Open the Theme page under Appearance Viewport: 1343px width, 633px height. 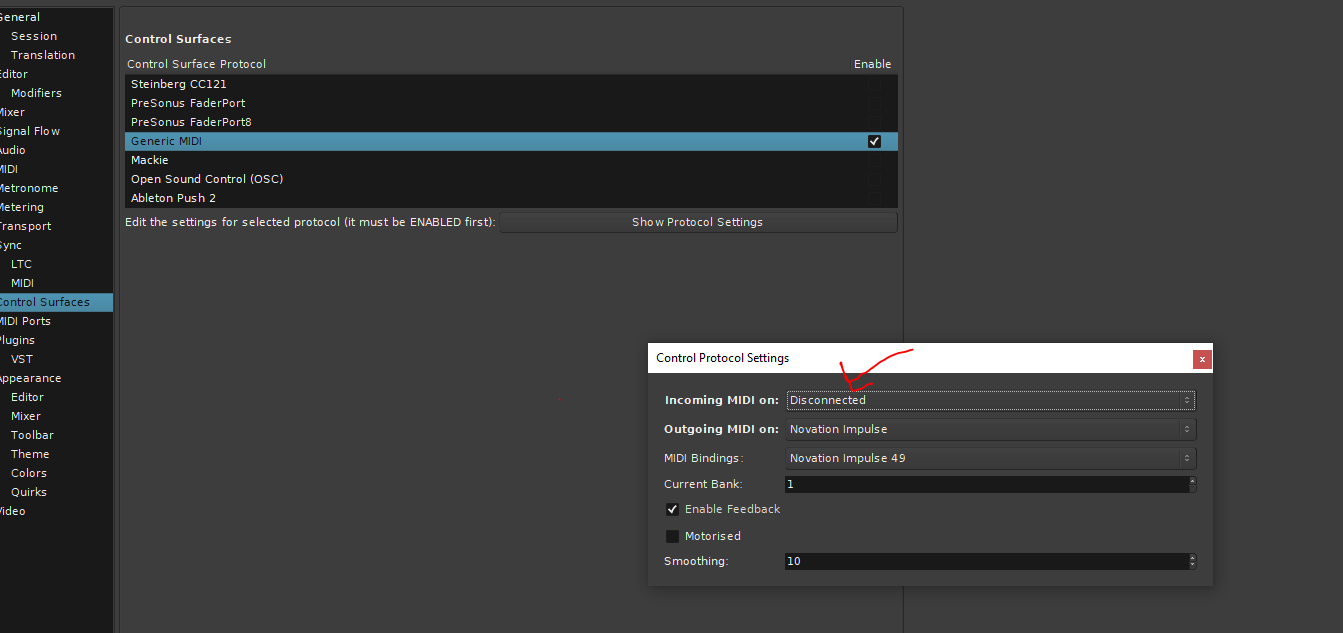click(30, 455)
